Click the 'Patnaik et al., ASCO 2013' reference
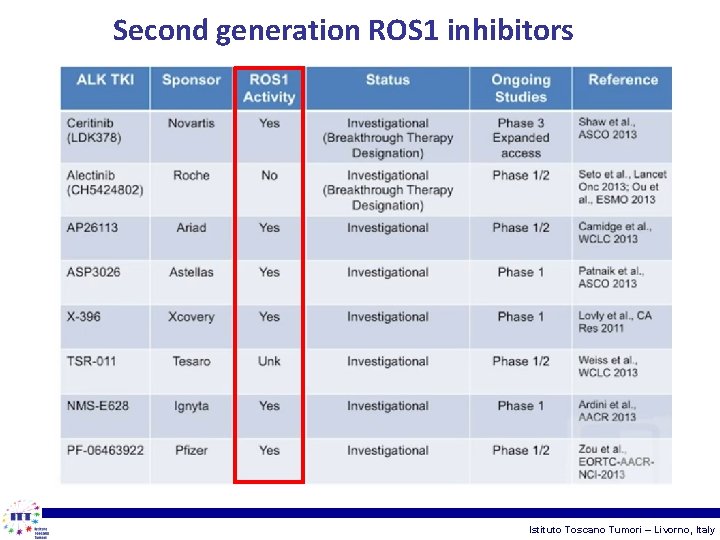Viewport: 720px width, 540px height. click(x=623, y=282)
